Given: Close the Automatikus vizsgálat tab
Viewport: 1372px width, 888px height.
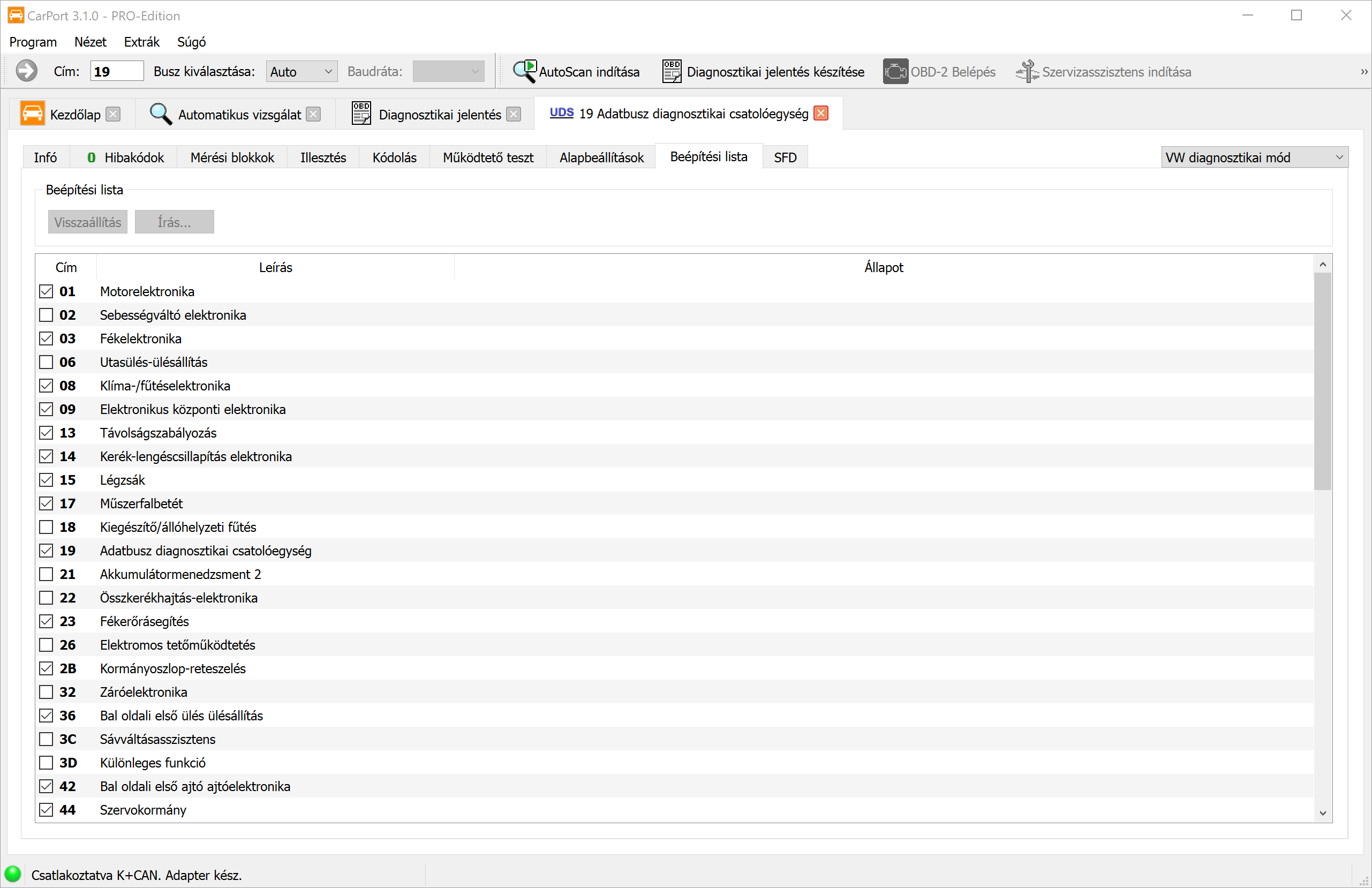Looking at the screenshot, I should click(x=314, y=114).
